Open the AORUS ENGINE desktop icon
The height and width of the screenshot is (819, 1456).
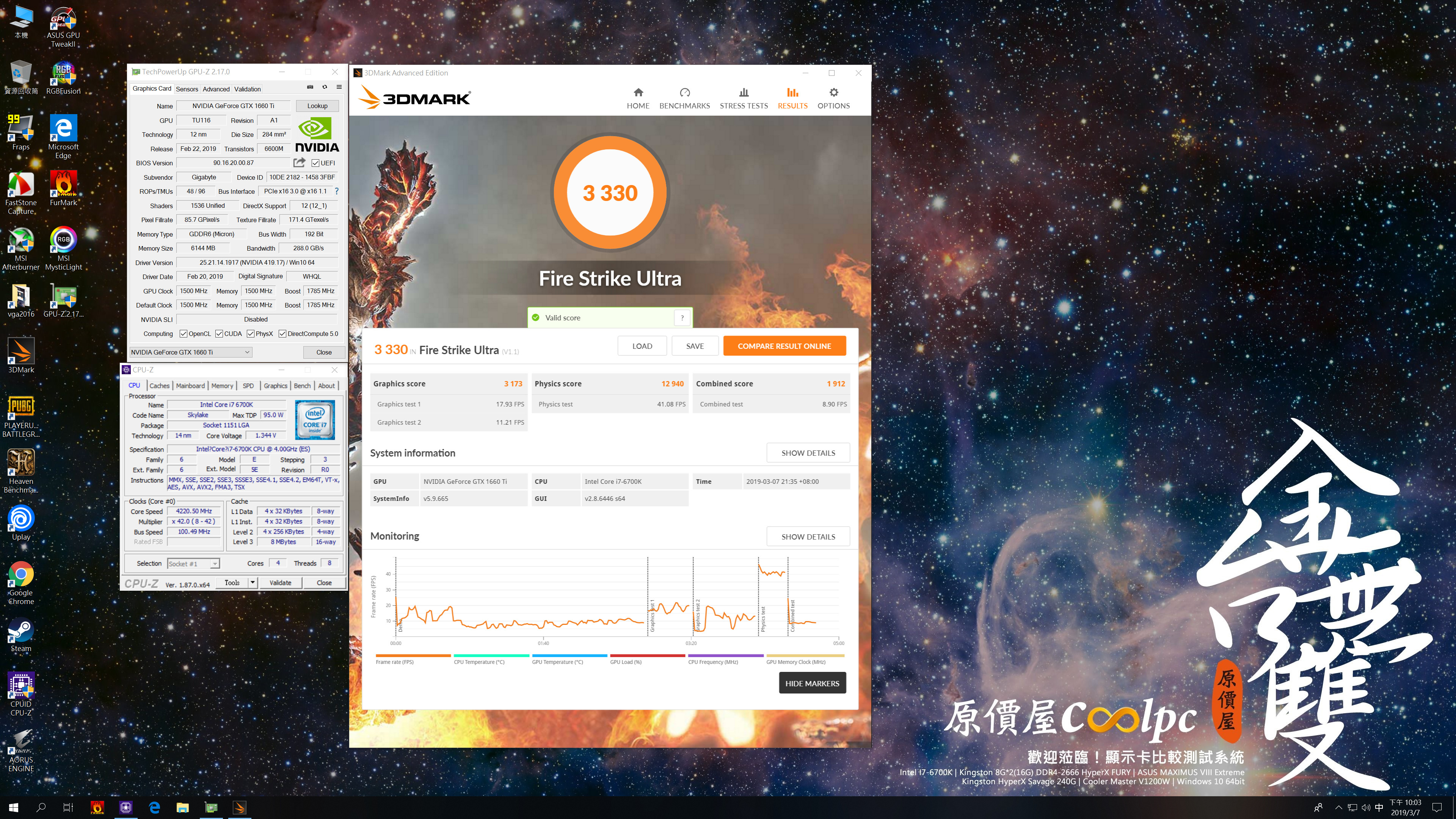click(x=21, y=750)
